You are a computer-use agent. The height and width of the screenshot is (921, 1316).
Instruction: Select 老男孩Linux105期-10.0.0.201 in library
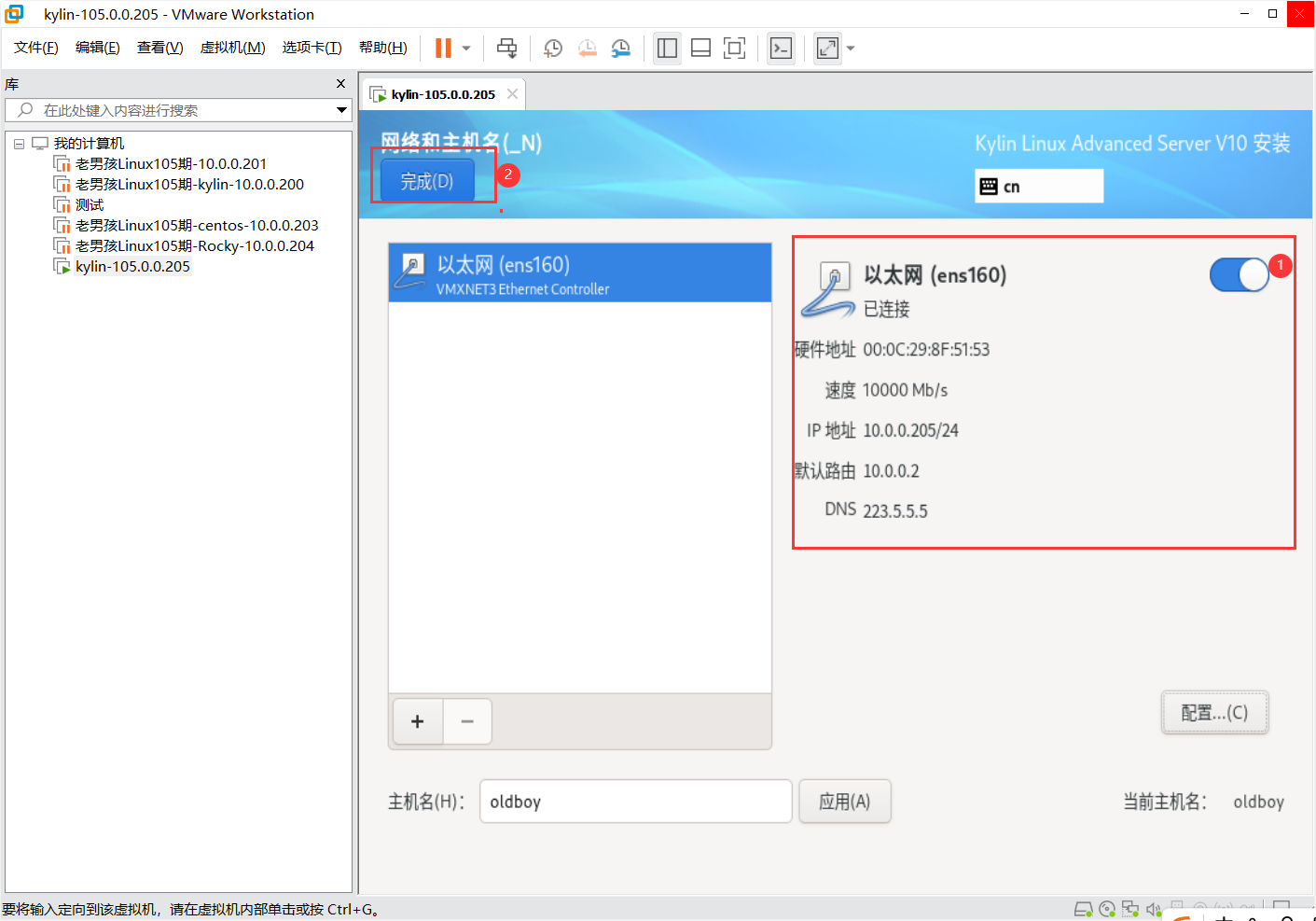point(171,164)
